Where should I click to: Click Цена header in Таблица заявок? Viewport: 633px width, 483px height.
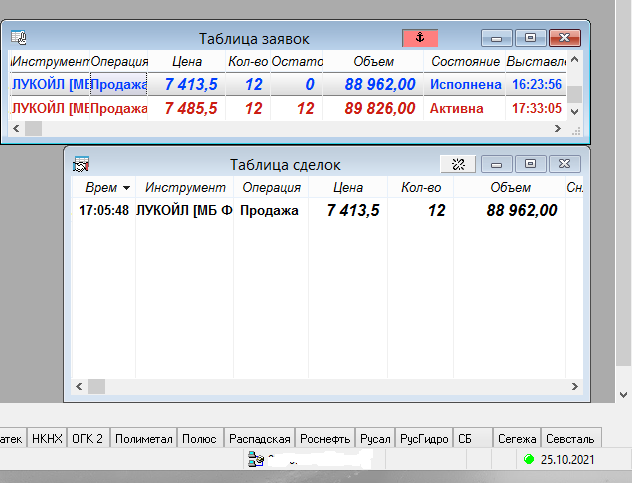187,61
